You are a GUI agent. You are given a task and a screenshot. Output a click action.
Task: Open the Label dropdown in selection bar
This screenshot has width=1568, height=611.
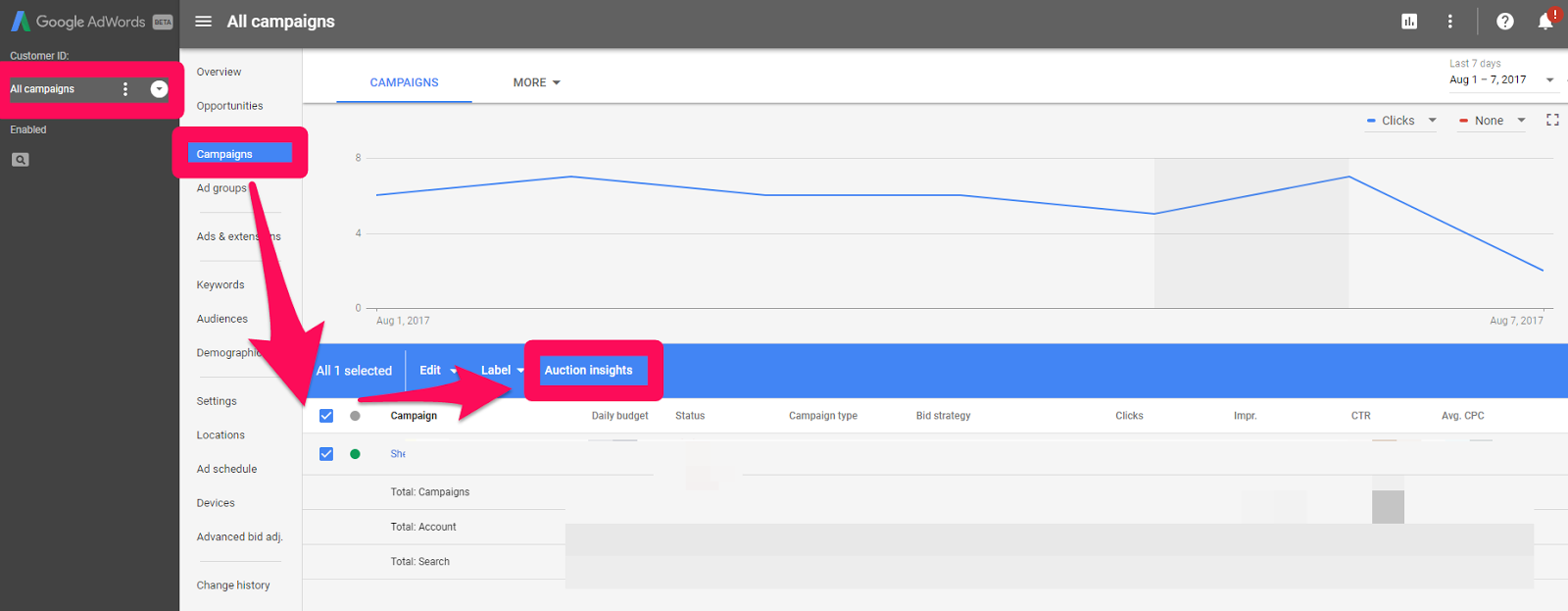click(x=503, y=371)
